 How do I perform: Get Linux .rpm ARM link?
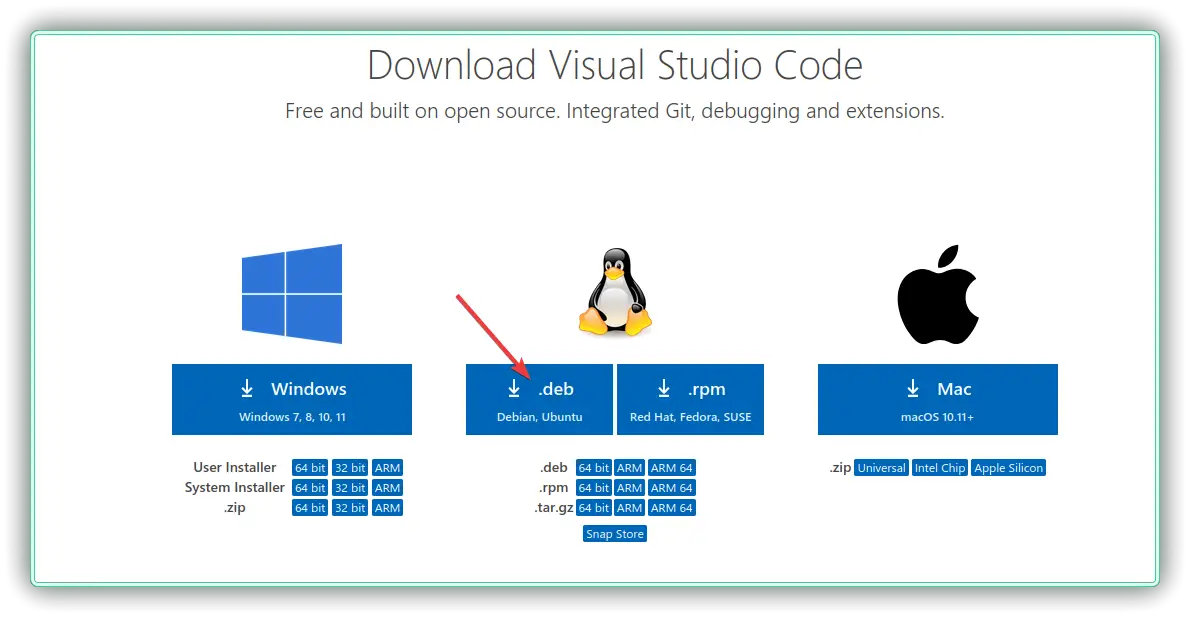pos(629,487)
